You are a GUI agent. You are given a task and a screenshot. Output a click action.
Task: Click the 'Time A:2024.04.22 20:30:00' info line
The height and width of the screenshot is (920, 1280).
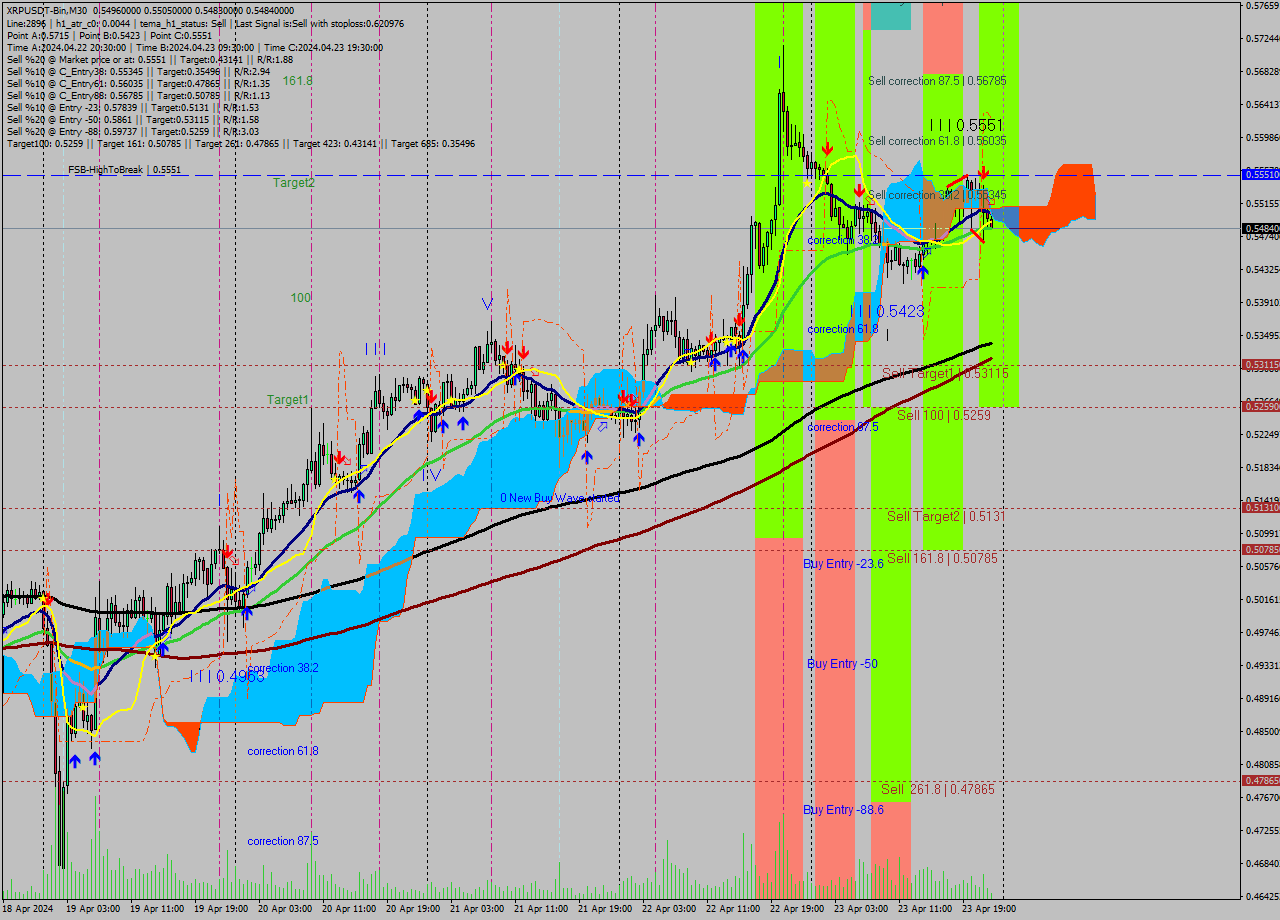point(194,47)
